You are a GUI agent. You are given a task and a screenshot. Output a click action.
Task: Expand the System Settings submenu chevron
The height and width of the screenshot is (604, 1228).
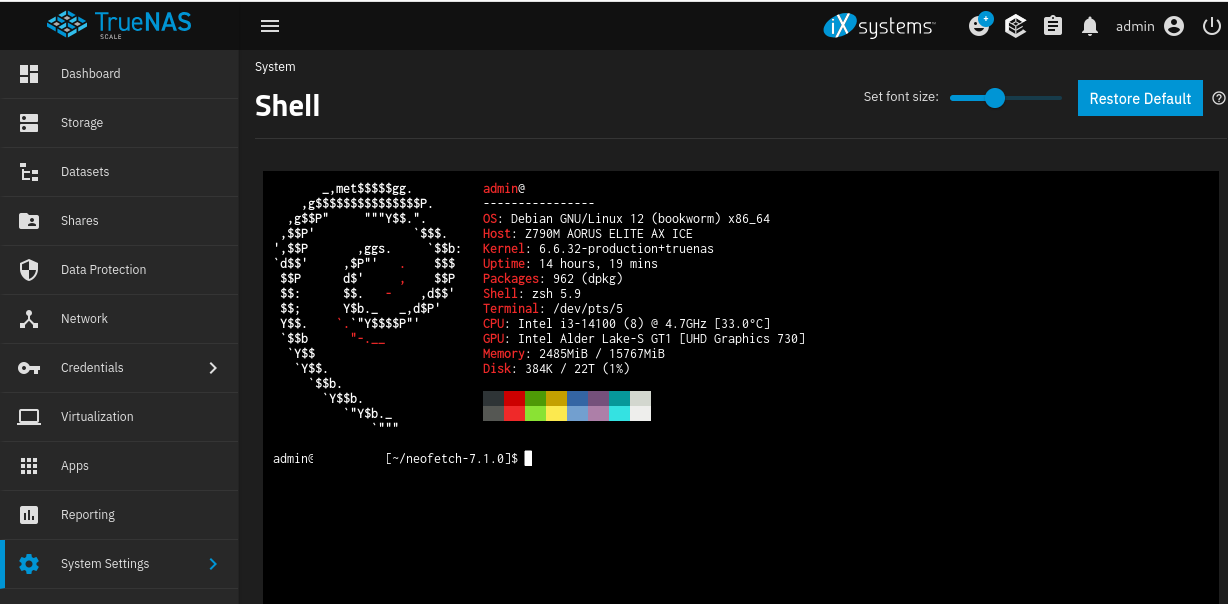213,563
